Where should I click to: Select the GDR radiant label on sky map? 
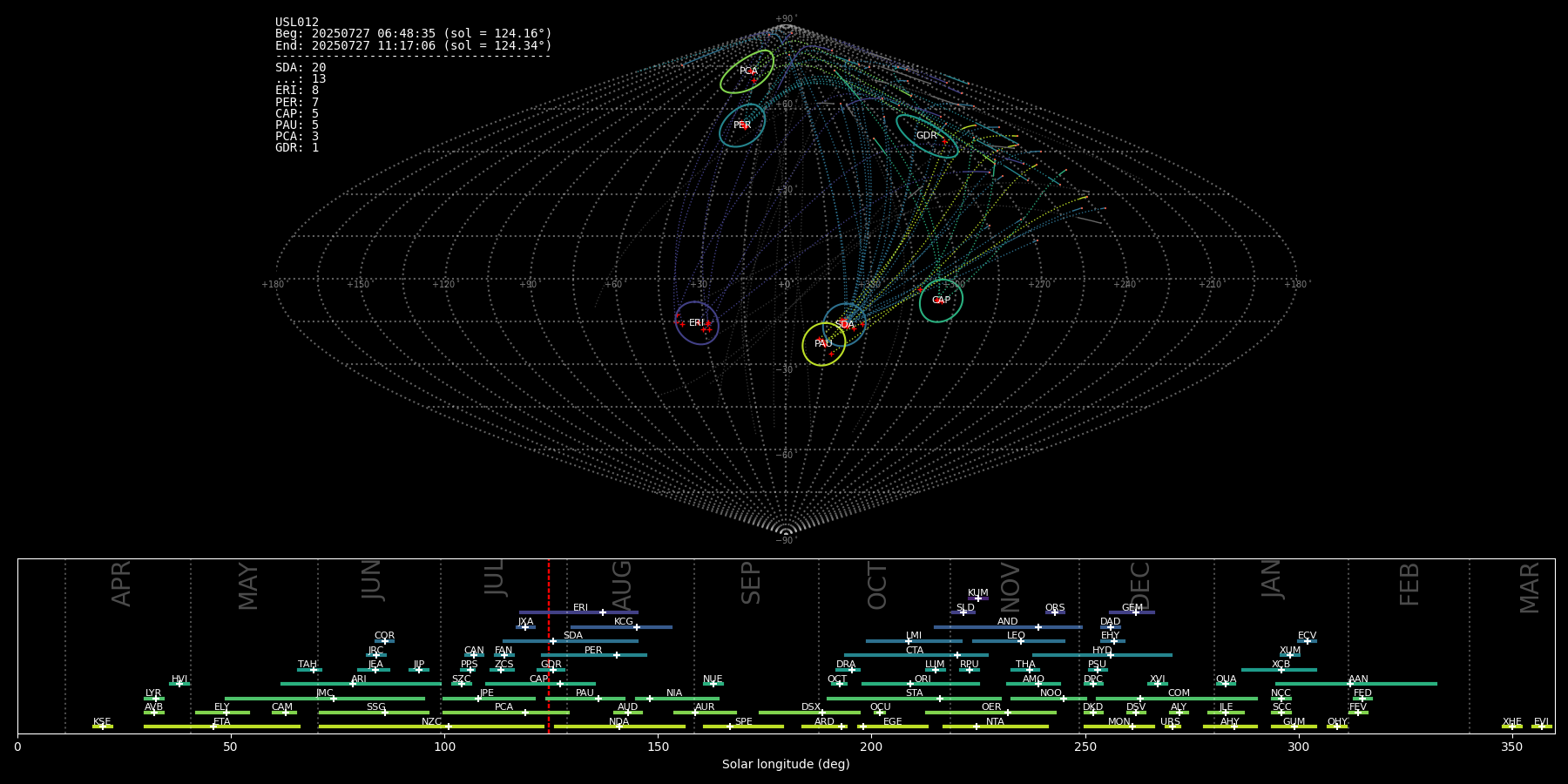pos(927,136)
